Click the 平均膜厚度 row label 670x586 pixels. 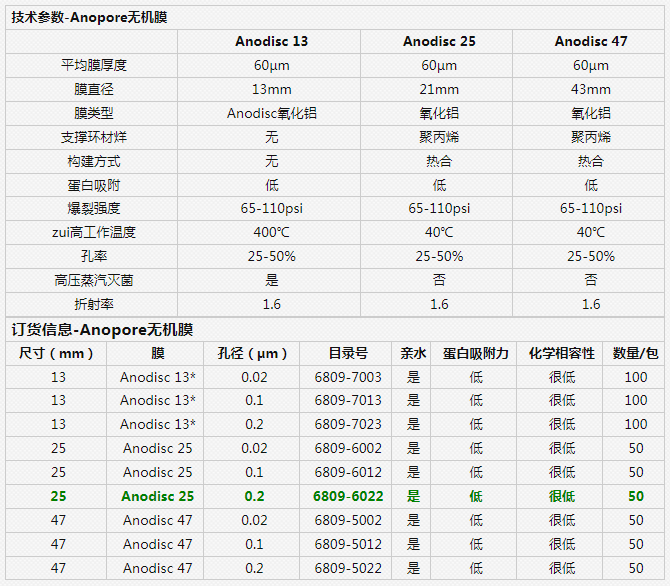[94, 65]
